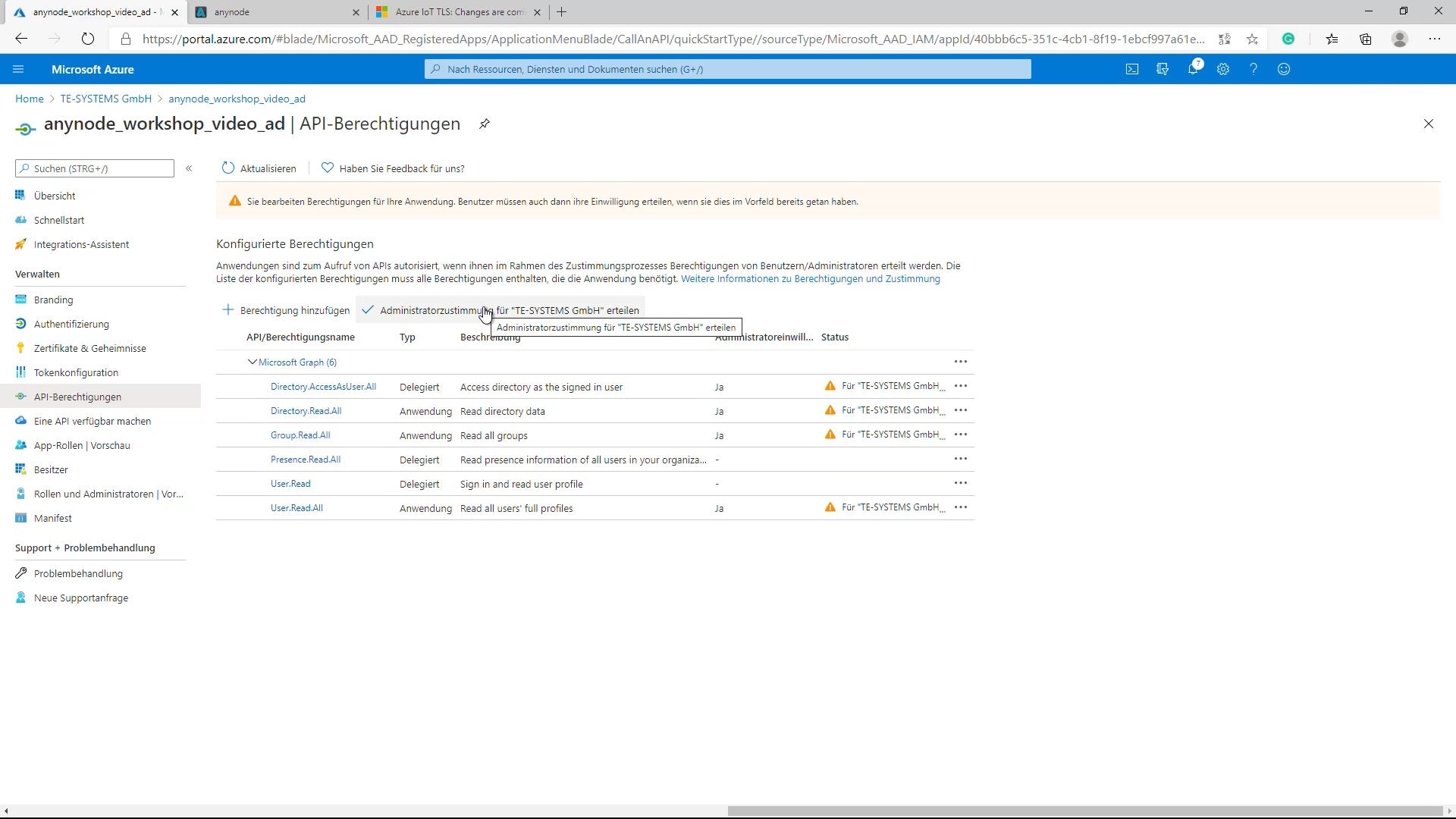Focus the sidebar Suchen field

[95, 168]
